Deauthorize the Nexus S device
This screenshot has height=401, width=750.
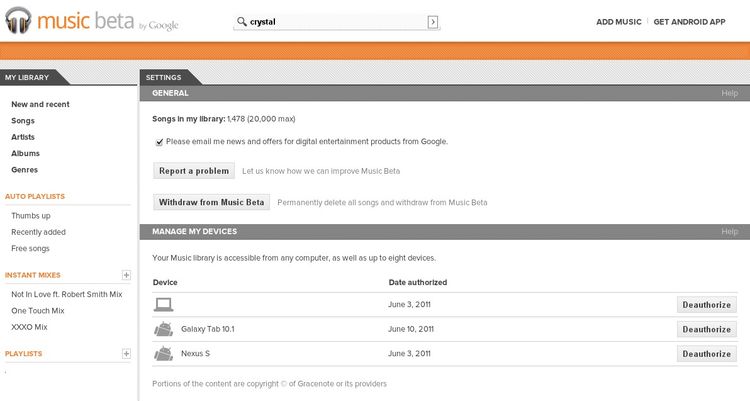click(706, 354)
